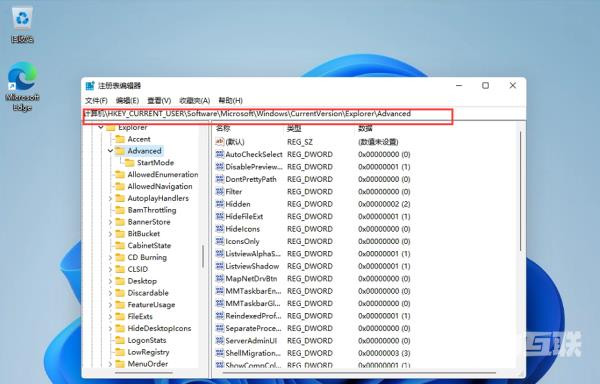This screenshot has width=600, height=384.
Task: Maximize the Registry Editor window
Action: point(485,86)
